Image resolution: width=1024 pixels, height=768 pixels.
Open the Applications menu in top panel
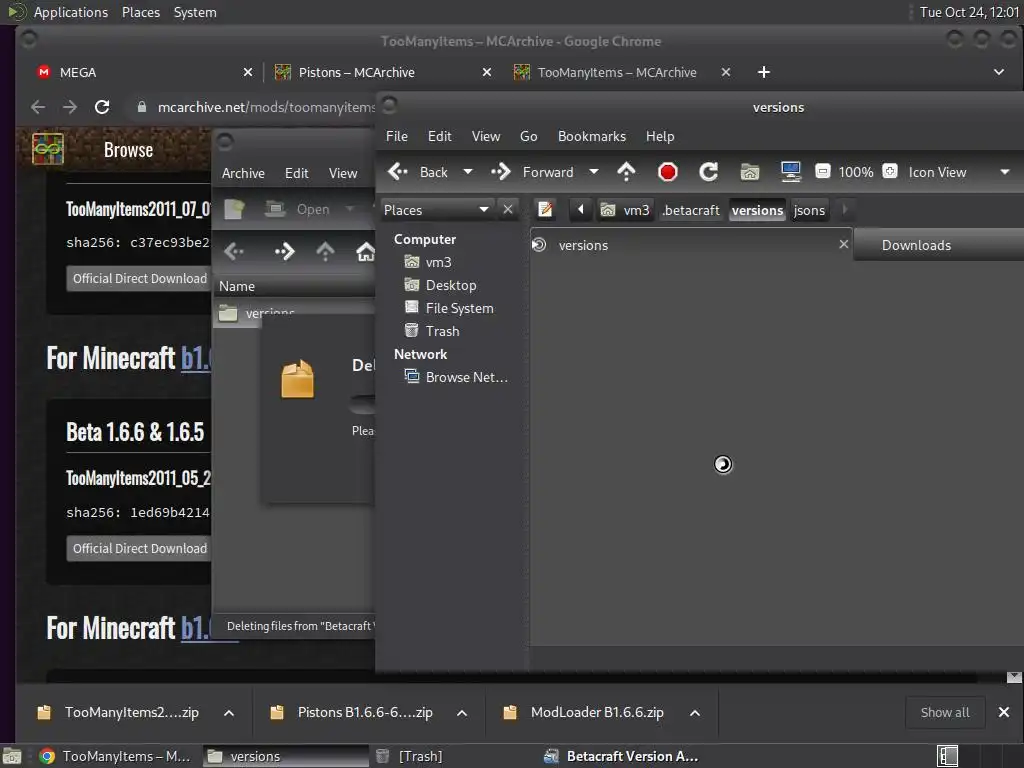(x=71, y=12)
